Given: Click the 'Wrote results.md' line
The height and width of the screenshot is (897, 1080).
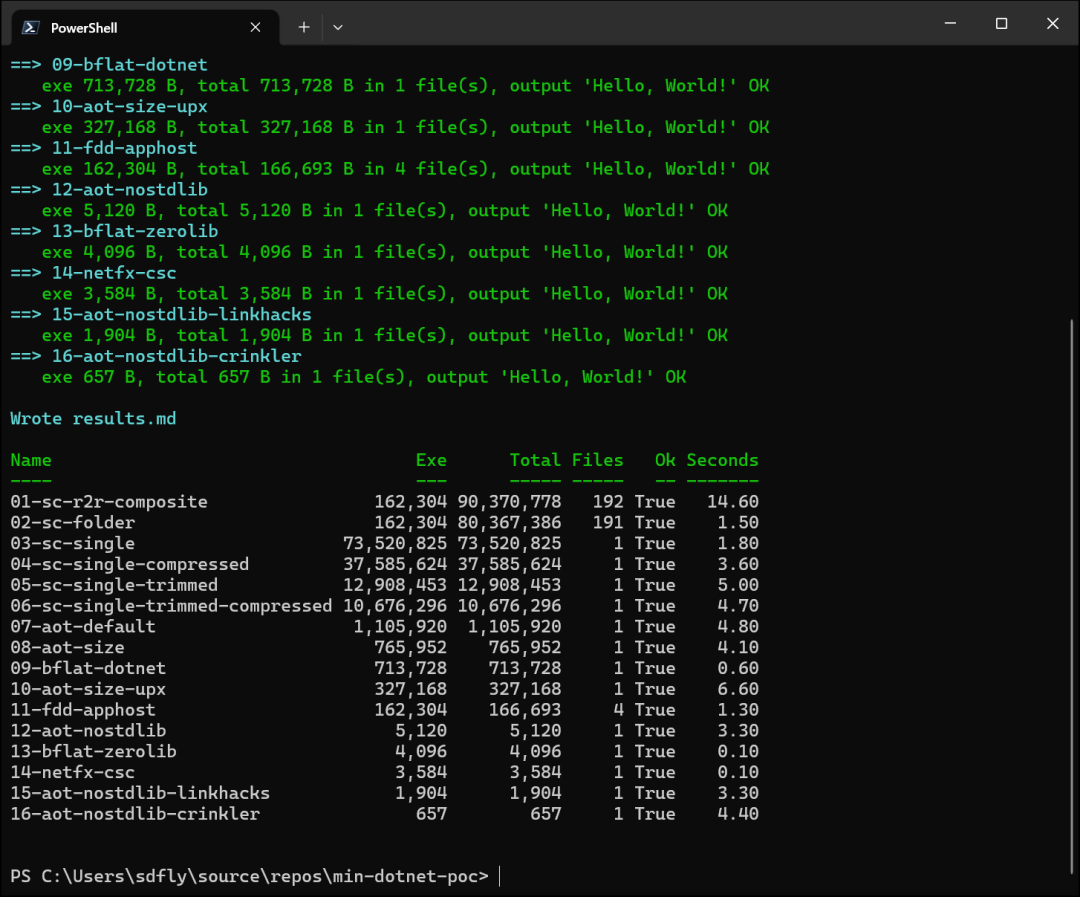Looking at the screenshot, I should 93,418.
